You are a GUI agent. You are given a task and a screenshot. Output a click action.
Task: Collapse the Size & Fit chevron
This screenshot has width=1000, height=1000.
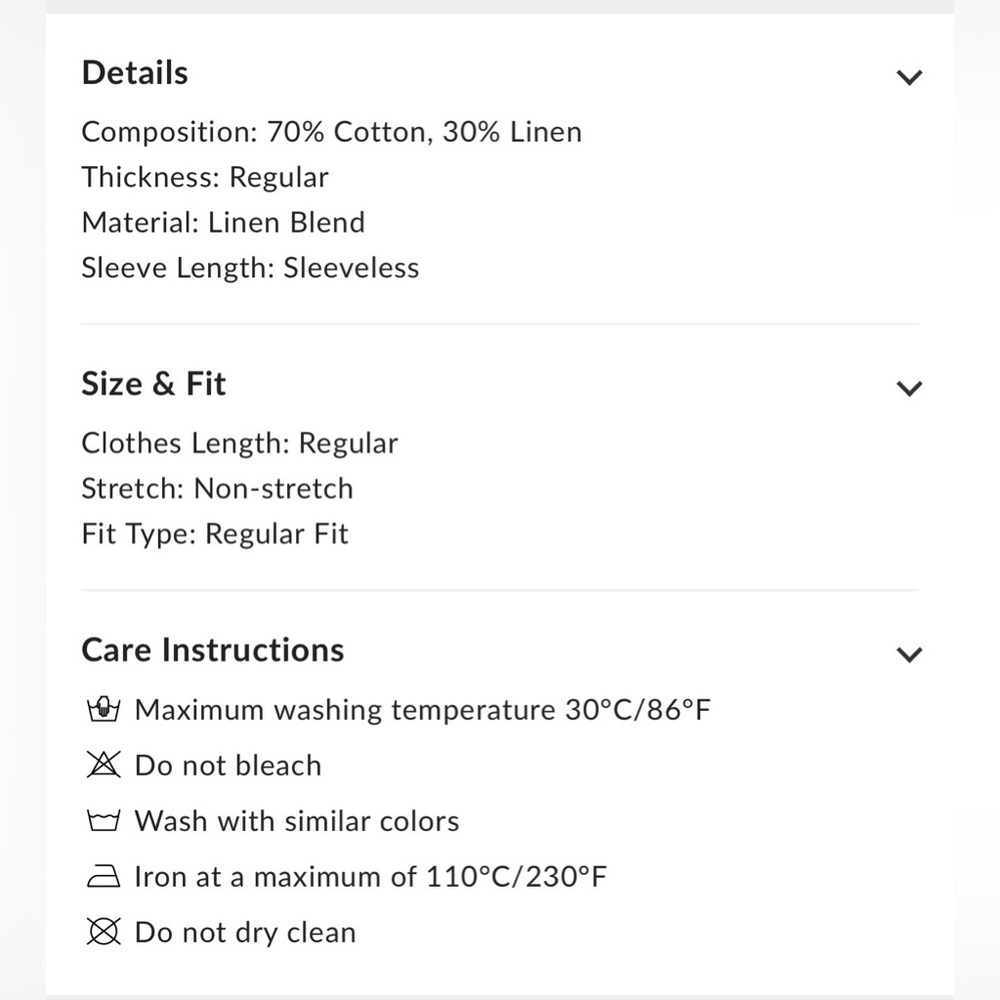click(909, 388)
